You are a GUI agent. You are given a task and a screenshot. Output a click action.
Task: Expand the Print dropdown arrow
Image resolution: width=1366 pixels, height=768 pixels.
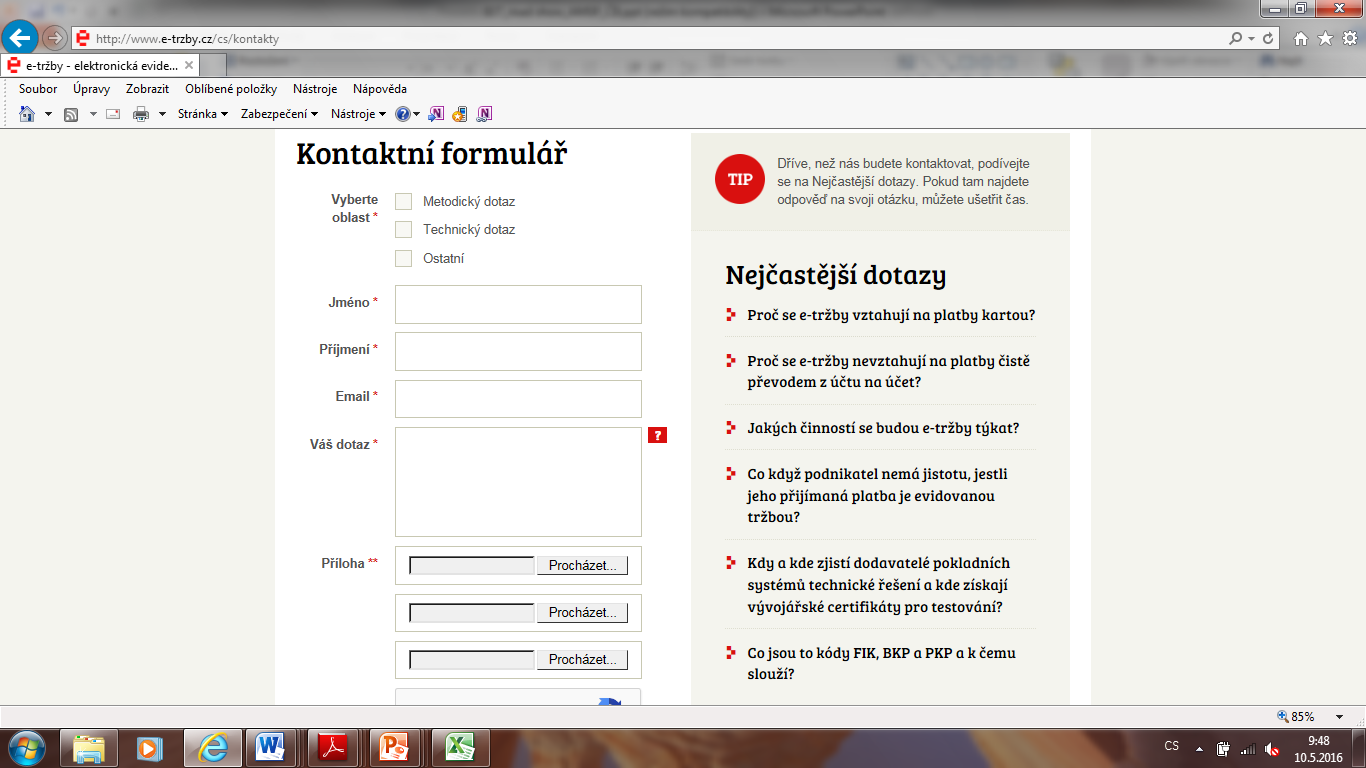pyautogui.click(x=161, y=114)
